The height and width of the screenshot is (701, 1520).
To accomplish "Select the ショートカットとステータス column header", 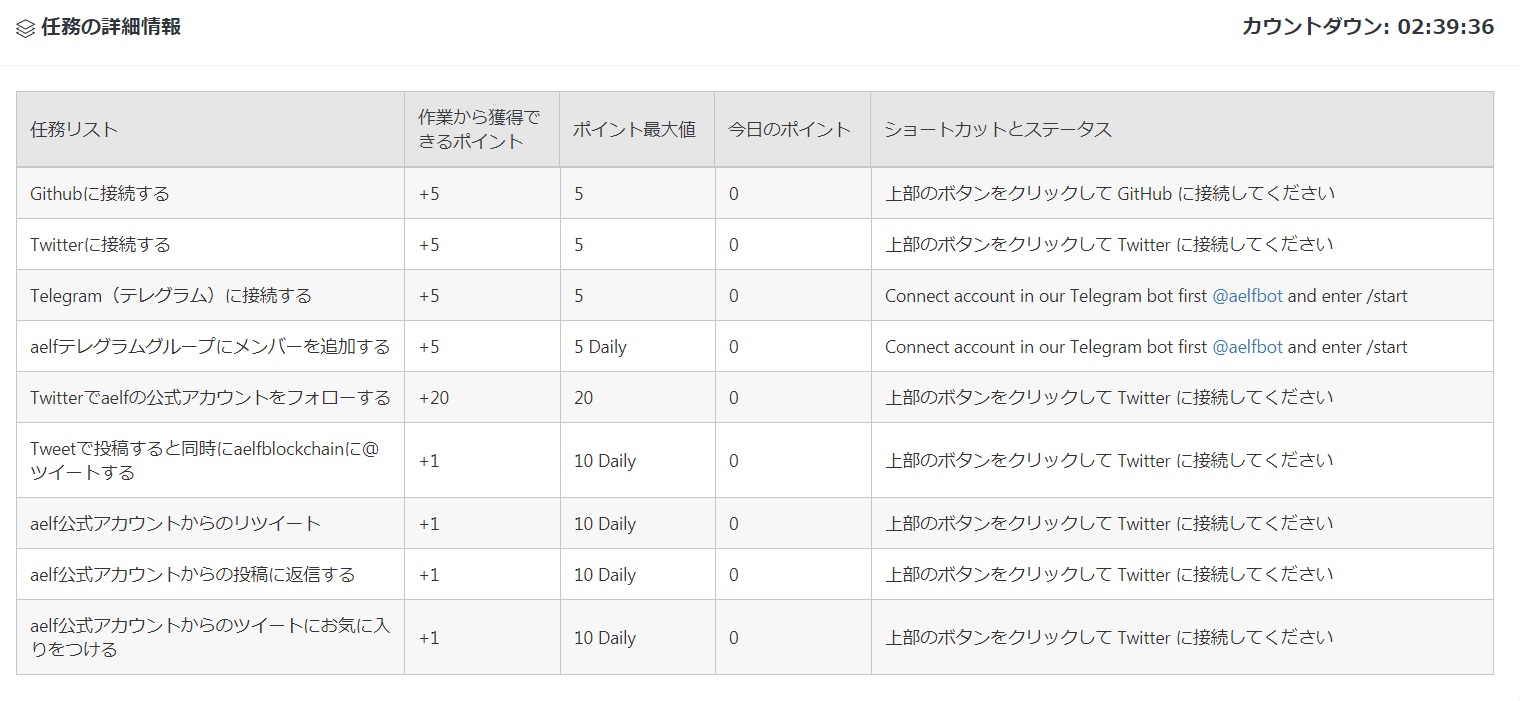I will [998, 129].
